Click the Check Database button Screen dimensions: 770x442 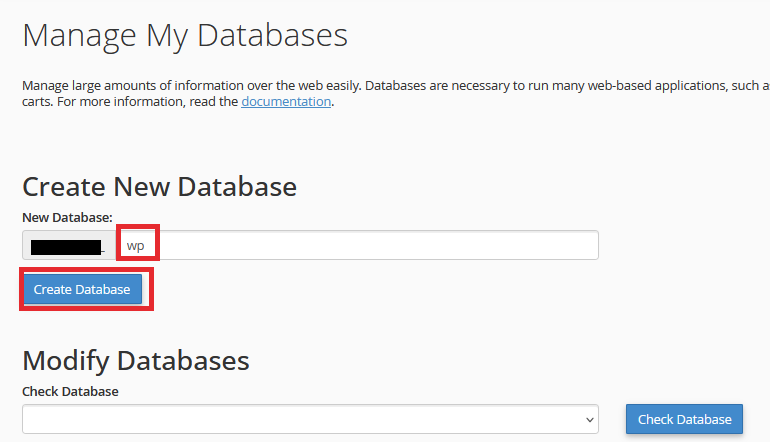[x=684, y=419]
